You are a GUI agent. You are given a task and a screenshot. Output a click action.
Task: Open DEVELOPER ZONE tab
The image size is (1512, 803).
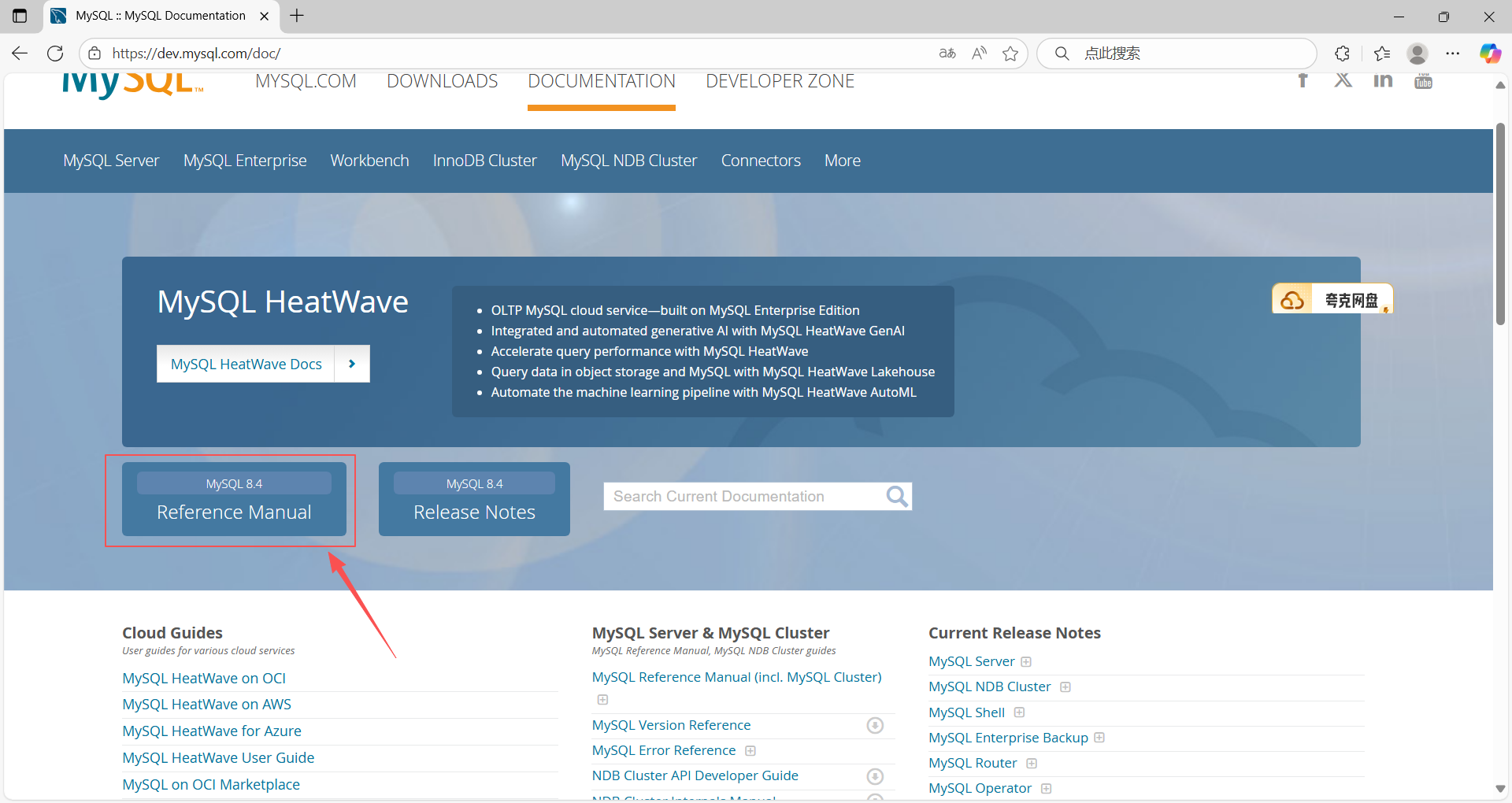(x=780, y=81)
